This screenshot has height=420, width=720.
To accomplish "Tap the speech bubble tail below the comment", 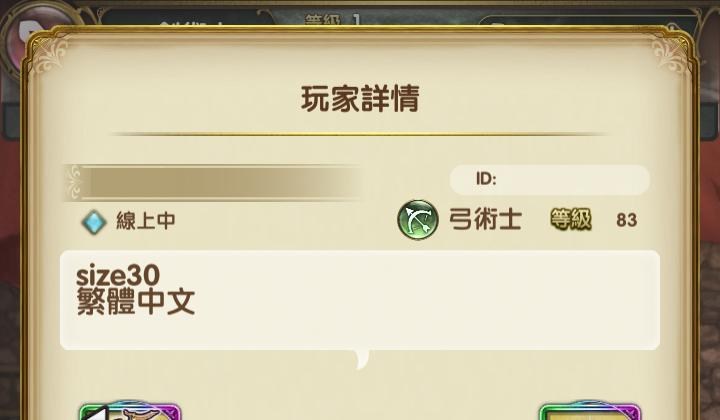I will pyautogui.click(x=362, y=359).
